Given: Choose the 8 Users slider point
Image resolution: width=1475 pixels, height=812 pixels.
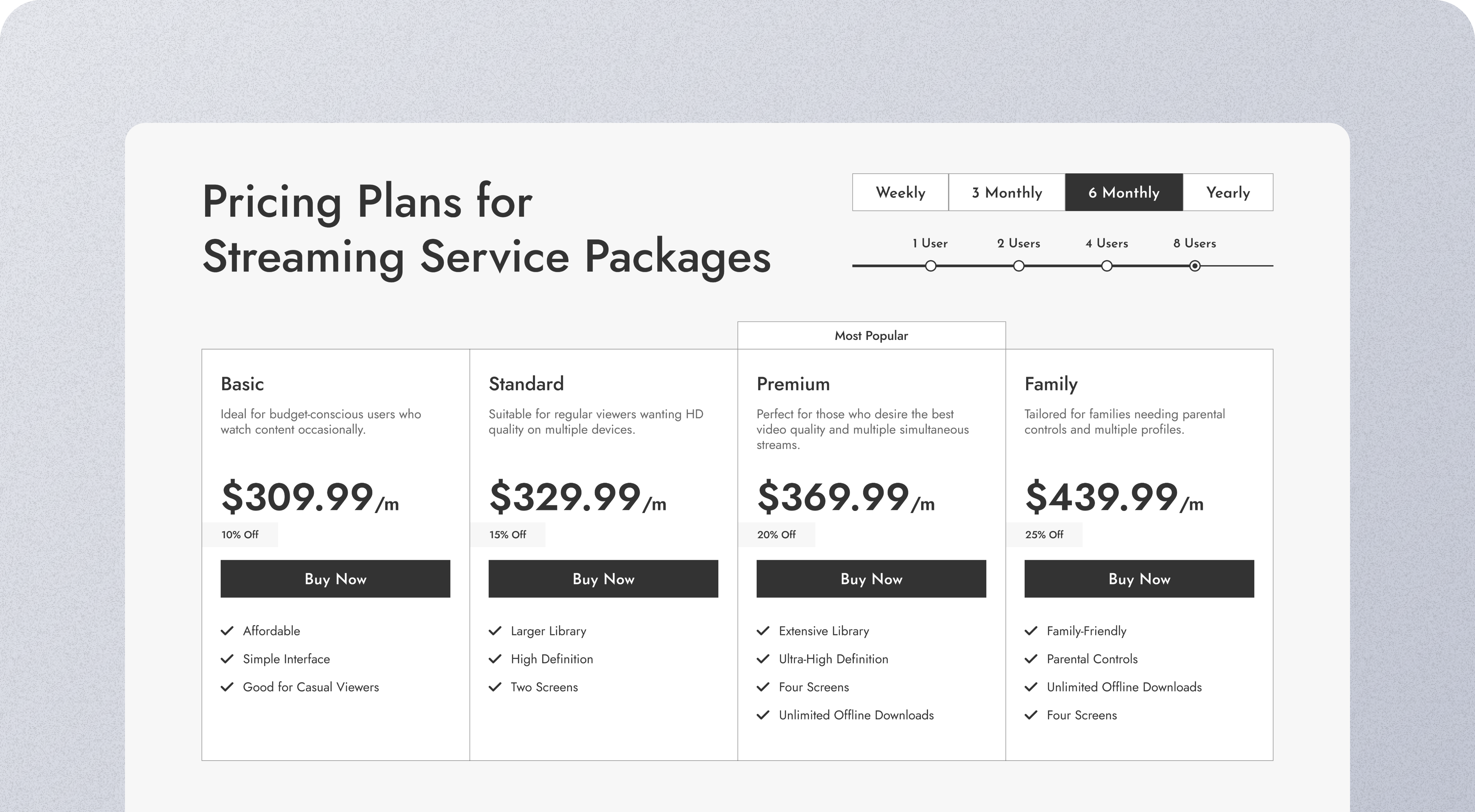Looking at the screenshot, I should tap(1195, 266).
